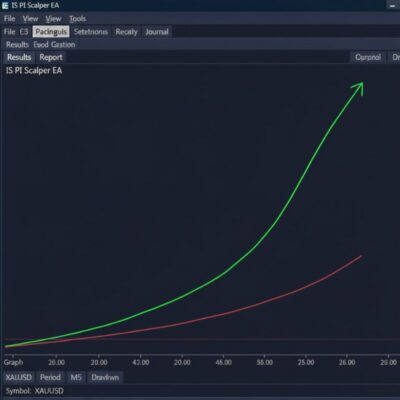The height and width of the screenshot is (400, 400).
Task: Click the Graph label on the axis
Action: tap(14, 362)
